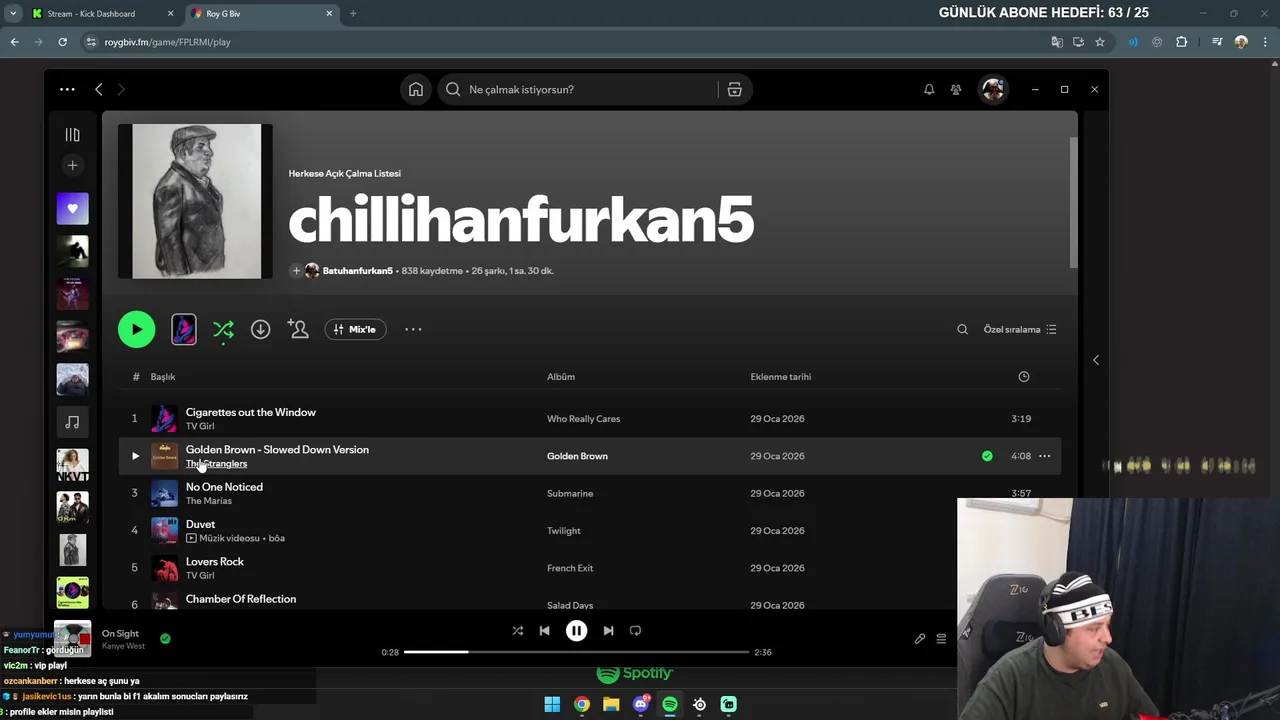The height and width of the screenshot is (720, 1280).
Task: Switch to the Roy G Biv browser tab
Action: (260, 14)
